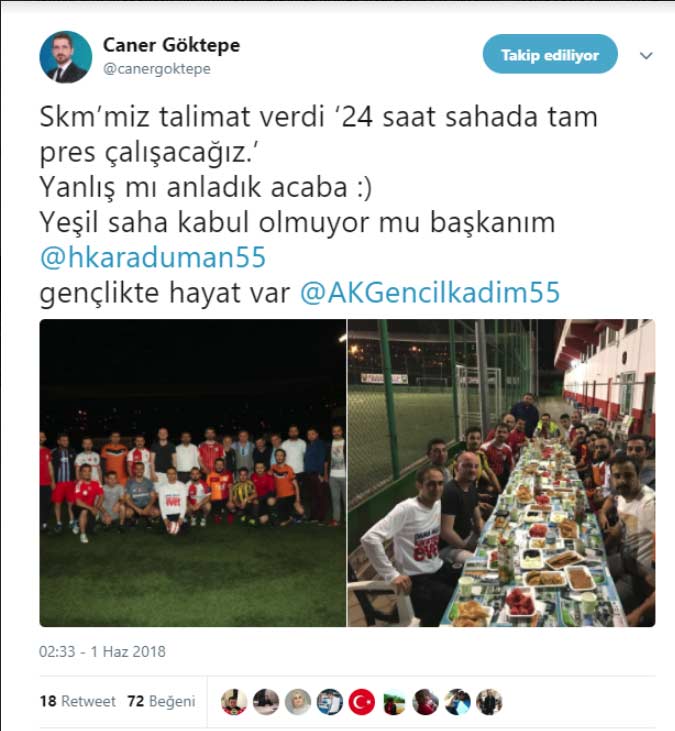
Task: Toggle the Takip ediliyor follow button
Action: pos(550,54)
